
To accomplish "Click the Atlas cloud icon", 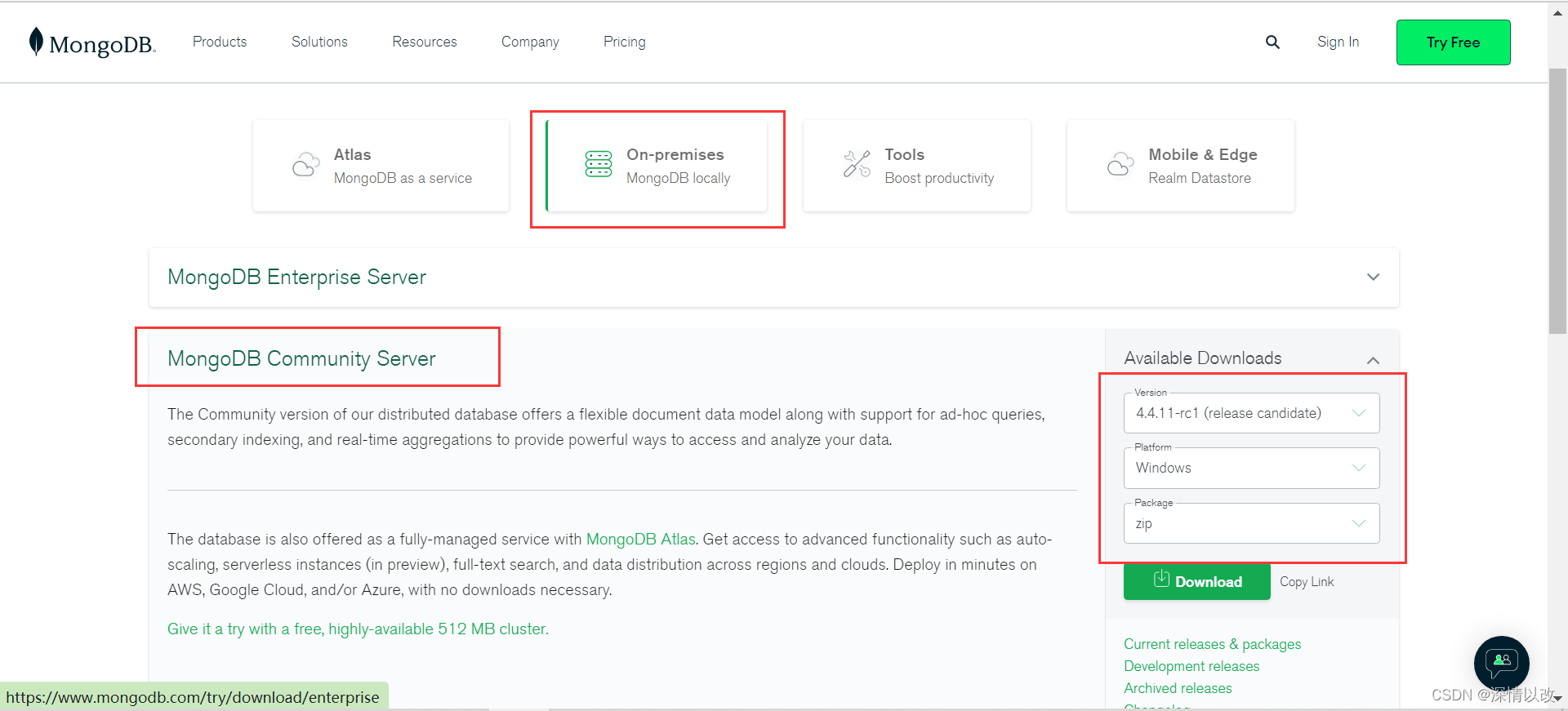I will point(306,165).
